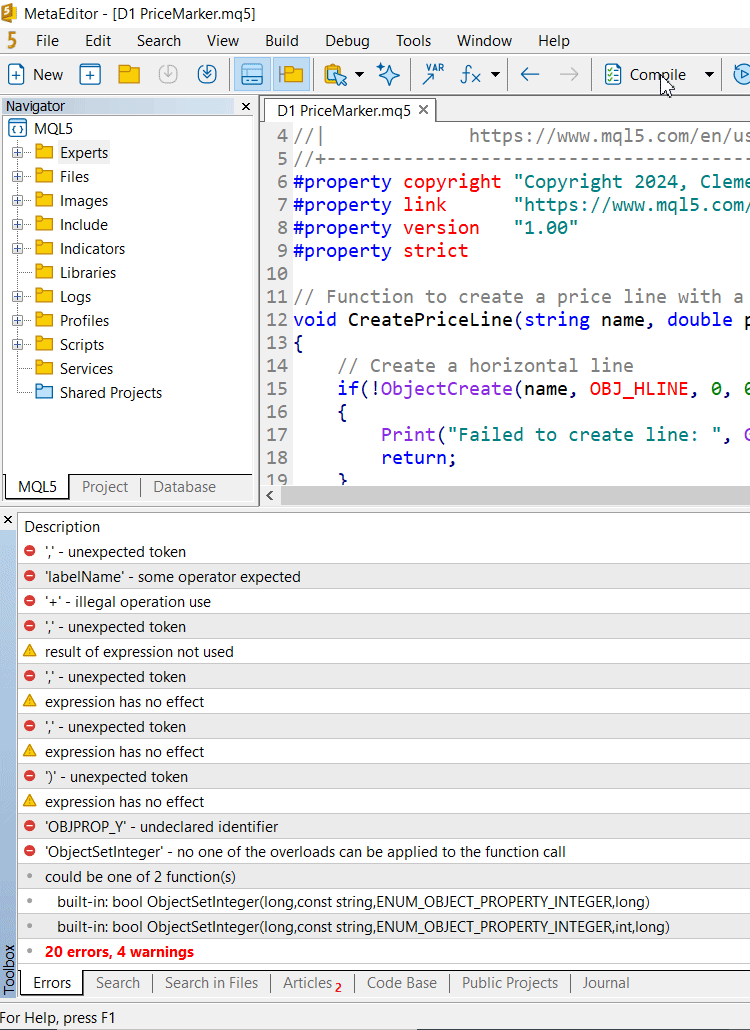Click the fx function list icon
The height and width of the screenshot is (1030, 750).
point(470,74)
